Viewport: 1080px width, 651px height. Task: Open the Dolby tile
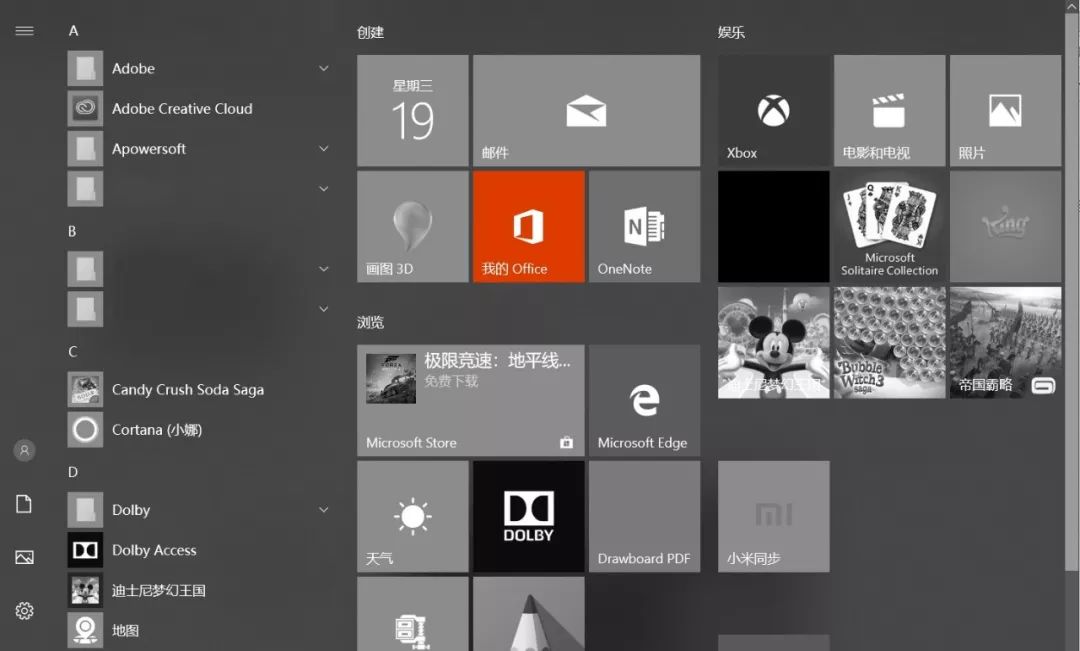528,517
